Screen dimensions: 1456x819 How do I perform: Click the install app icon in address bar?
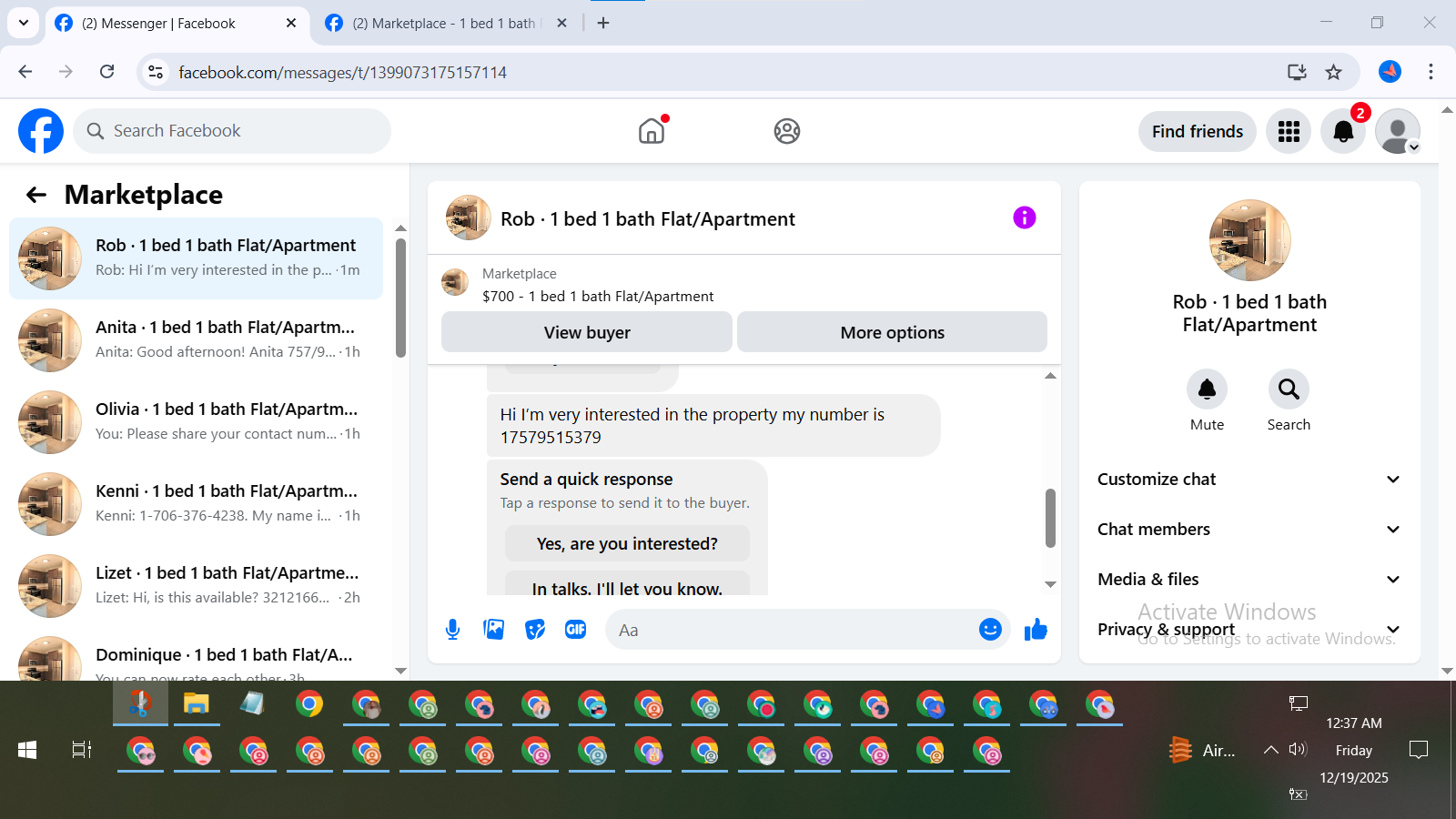point(1297,72)
